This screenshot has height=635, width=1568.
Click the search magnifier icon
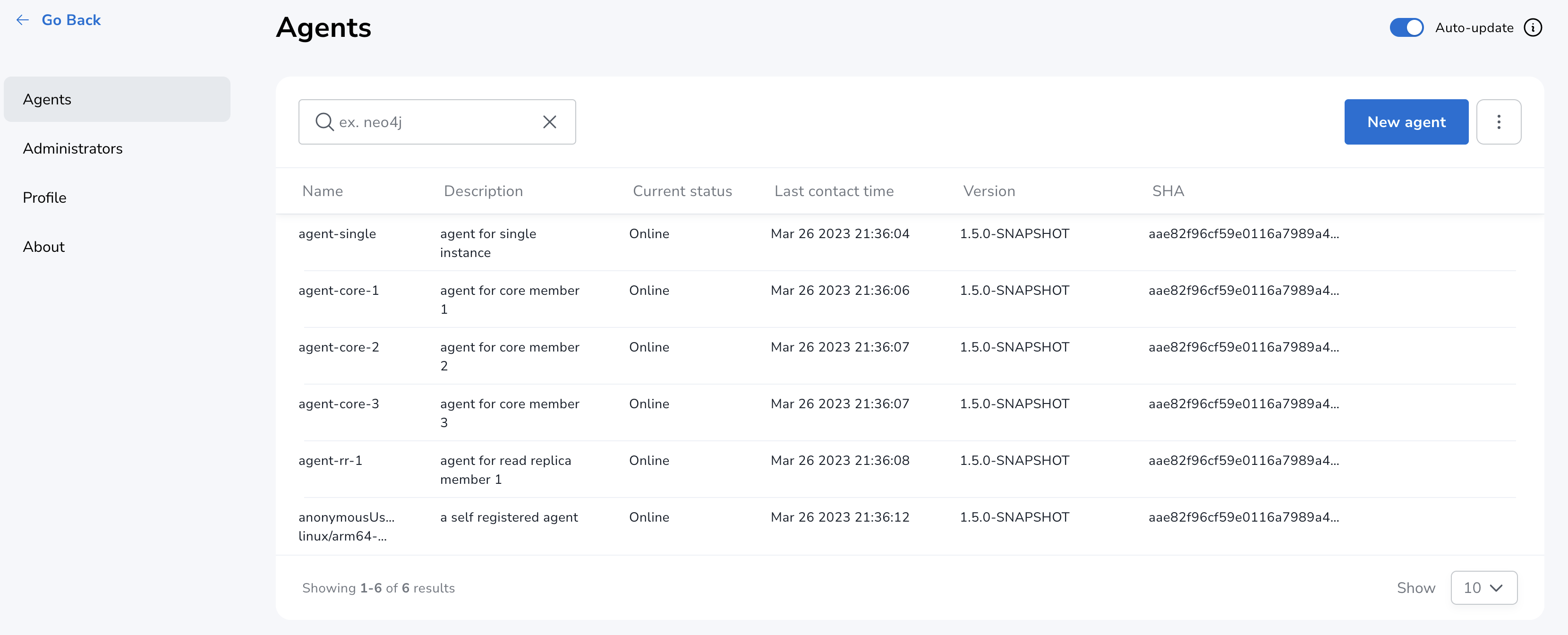[x=324, y=122]
